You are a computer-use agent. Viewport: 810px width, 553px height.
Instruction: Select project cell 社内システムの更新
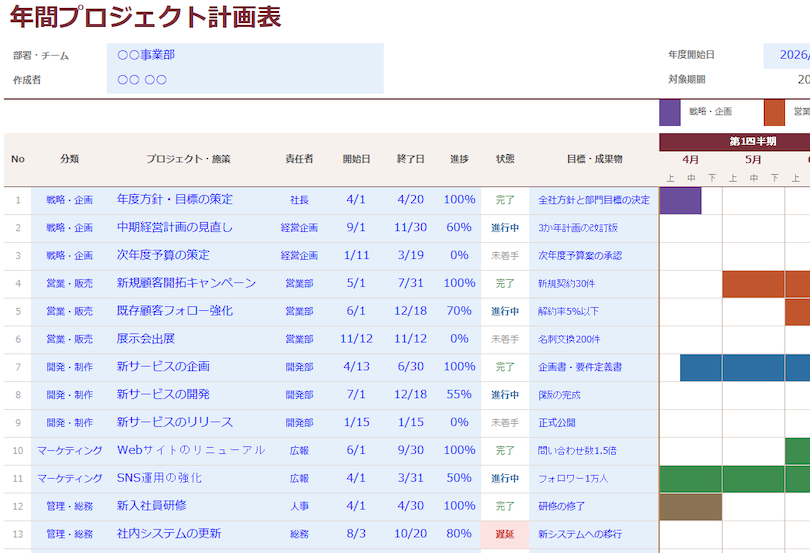coord(190,535)
